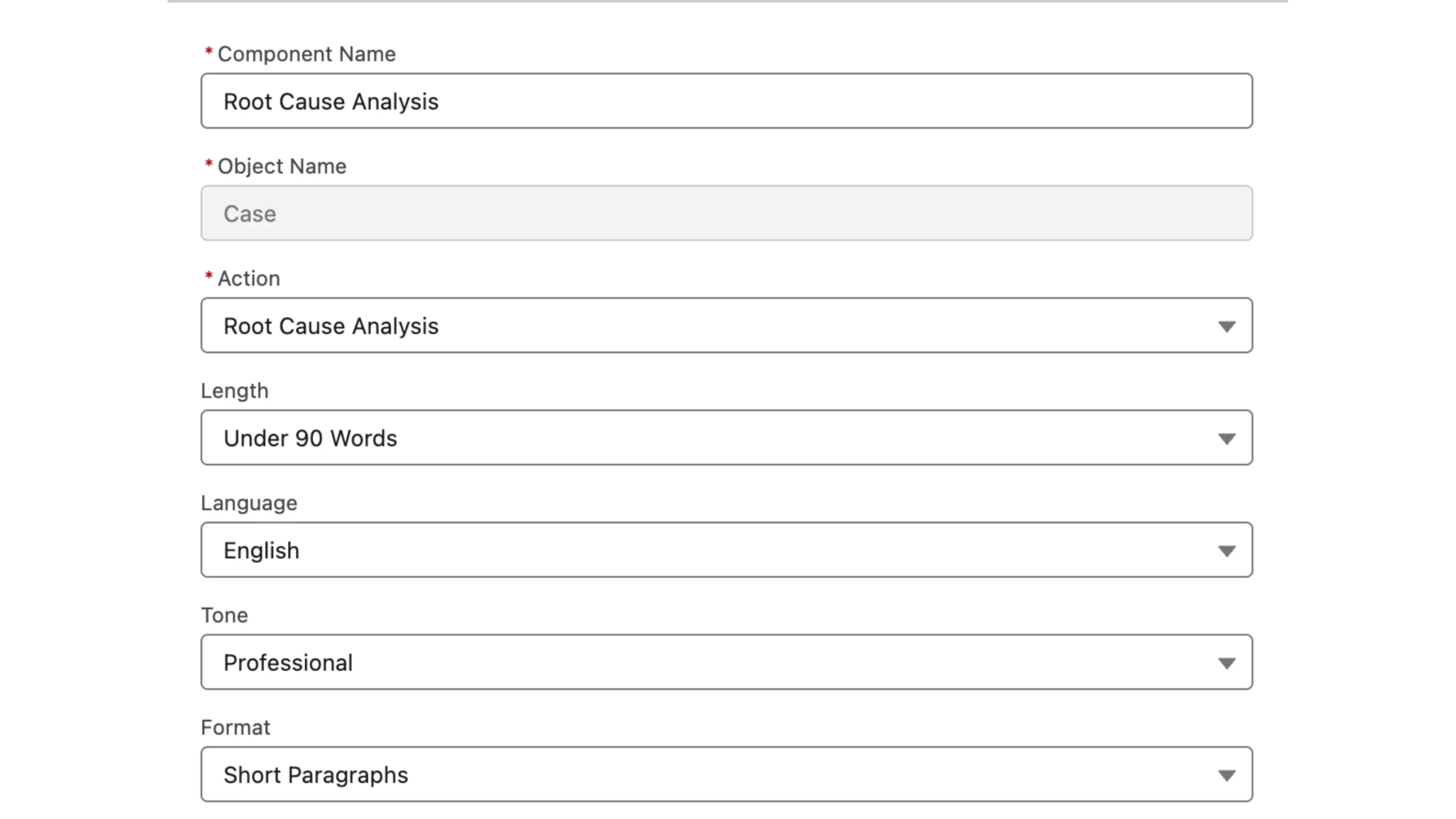The height and width of the screenshot is (819, 1456).
Task: Click the Length field label
Action: click(x=235, y=390)
